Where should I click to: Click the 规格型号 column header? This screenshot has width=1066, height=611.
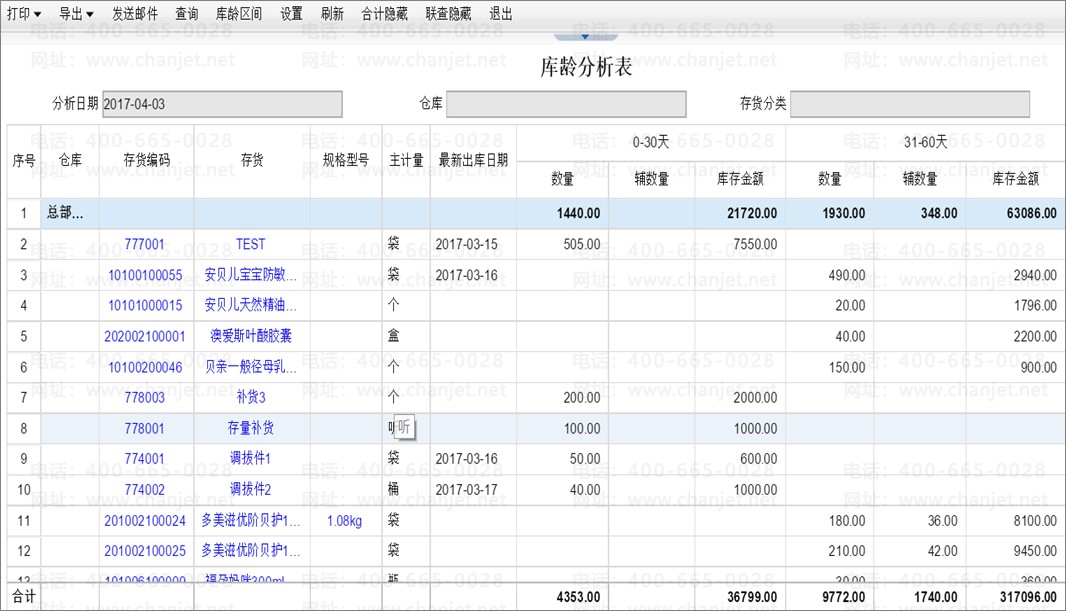tap(346, 160)
